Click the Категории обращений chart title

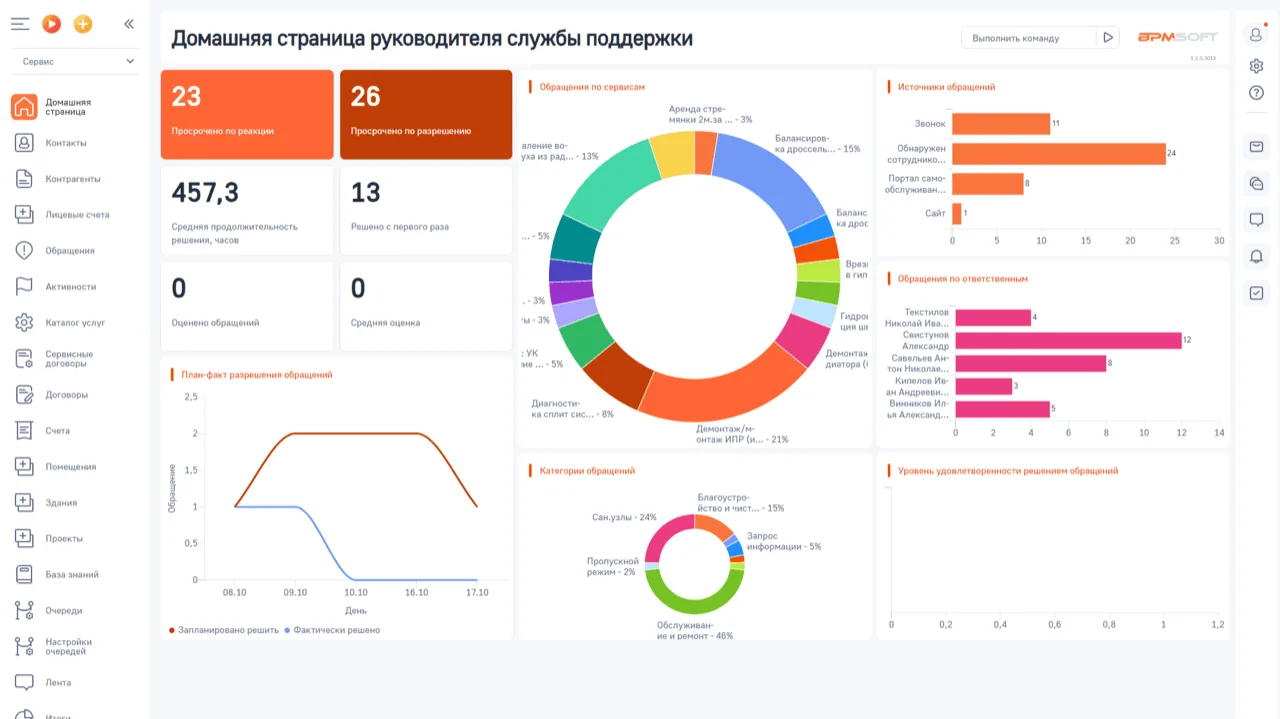[x=587, y=471]
